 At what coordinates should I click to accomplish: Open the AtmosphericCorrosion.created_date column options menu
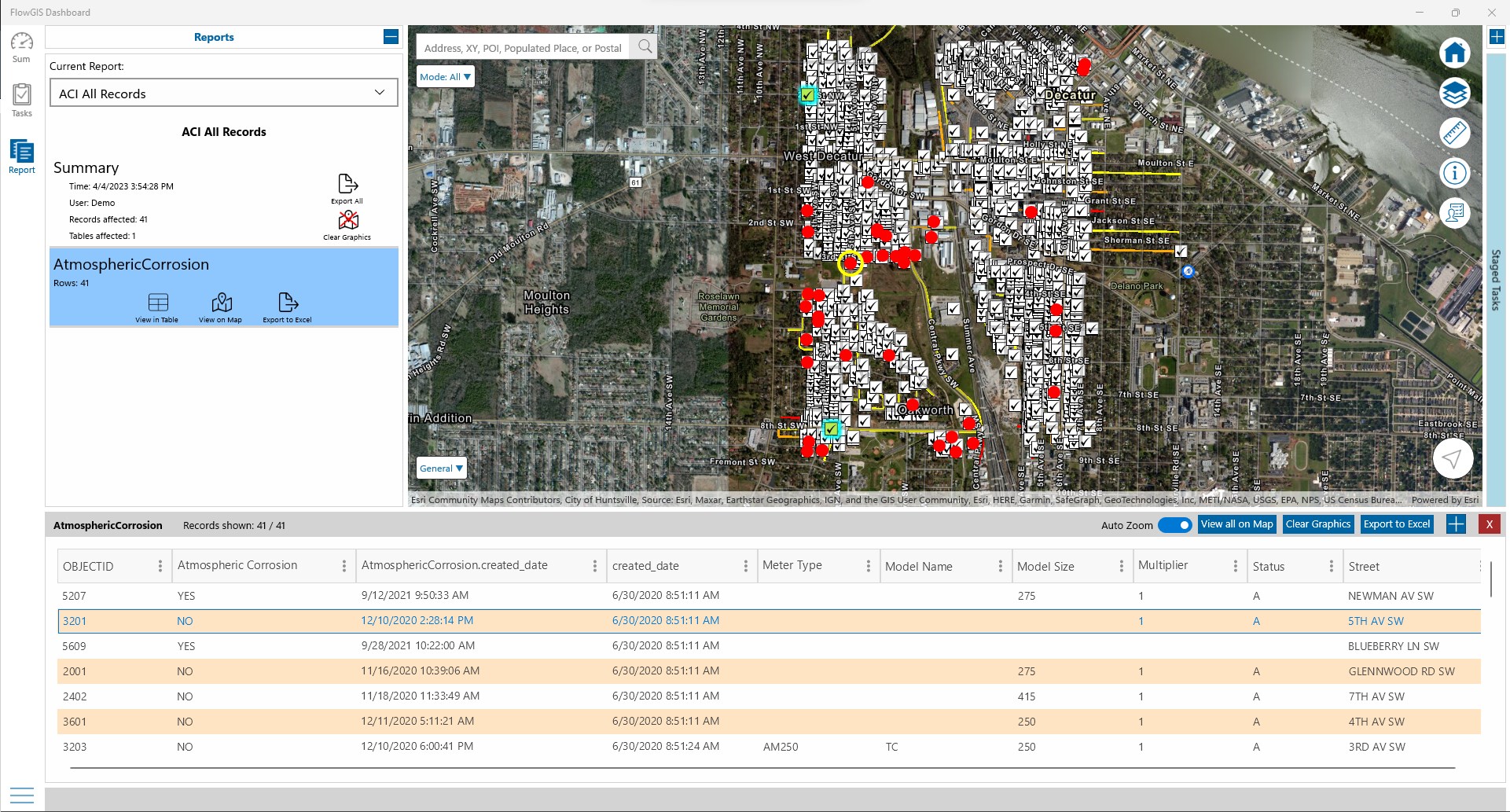pyautogui.click(x=594, y=566)
